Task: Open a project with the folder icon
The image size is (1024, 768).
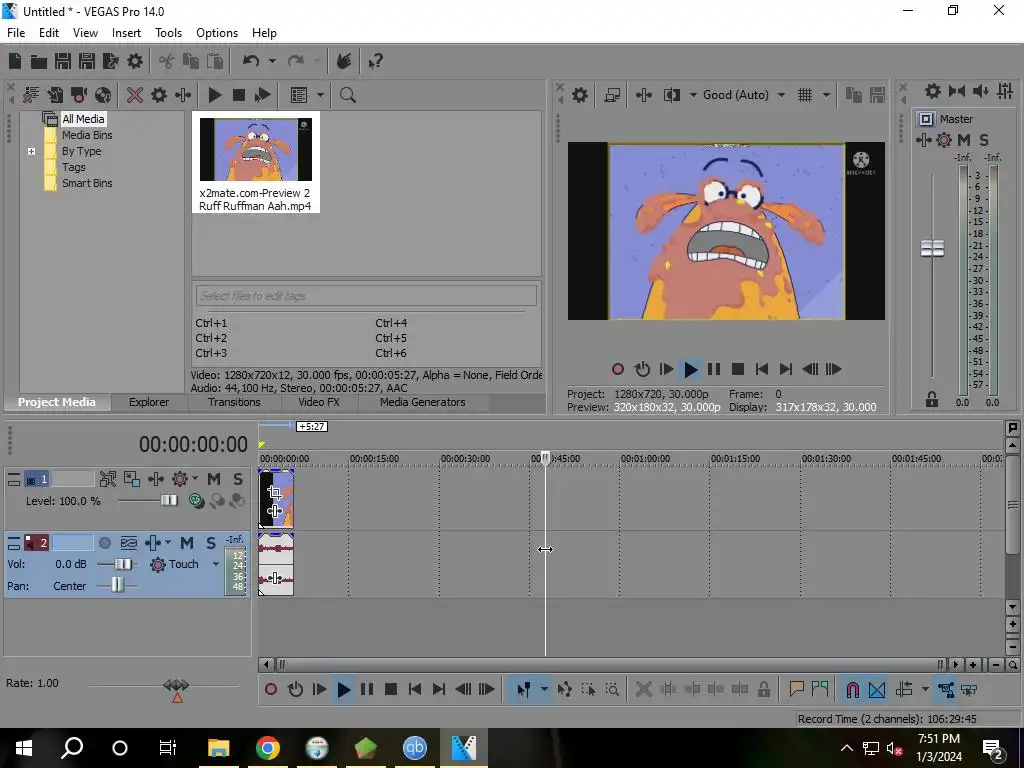Action: click(39, 61)
